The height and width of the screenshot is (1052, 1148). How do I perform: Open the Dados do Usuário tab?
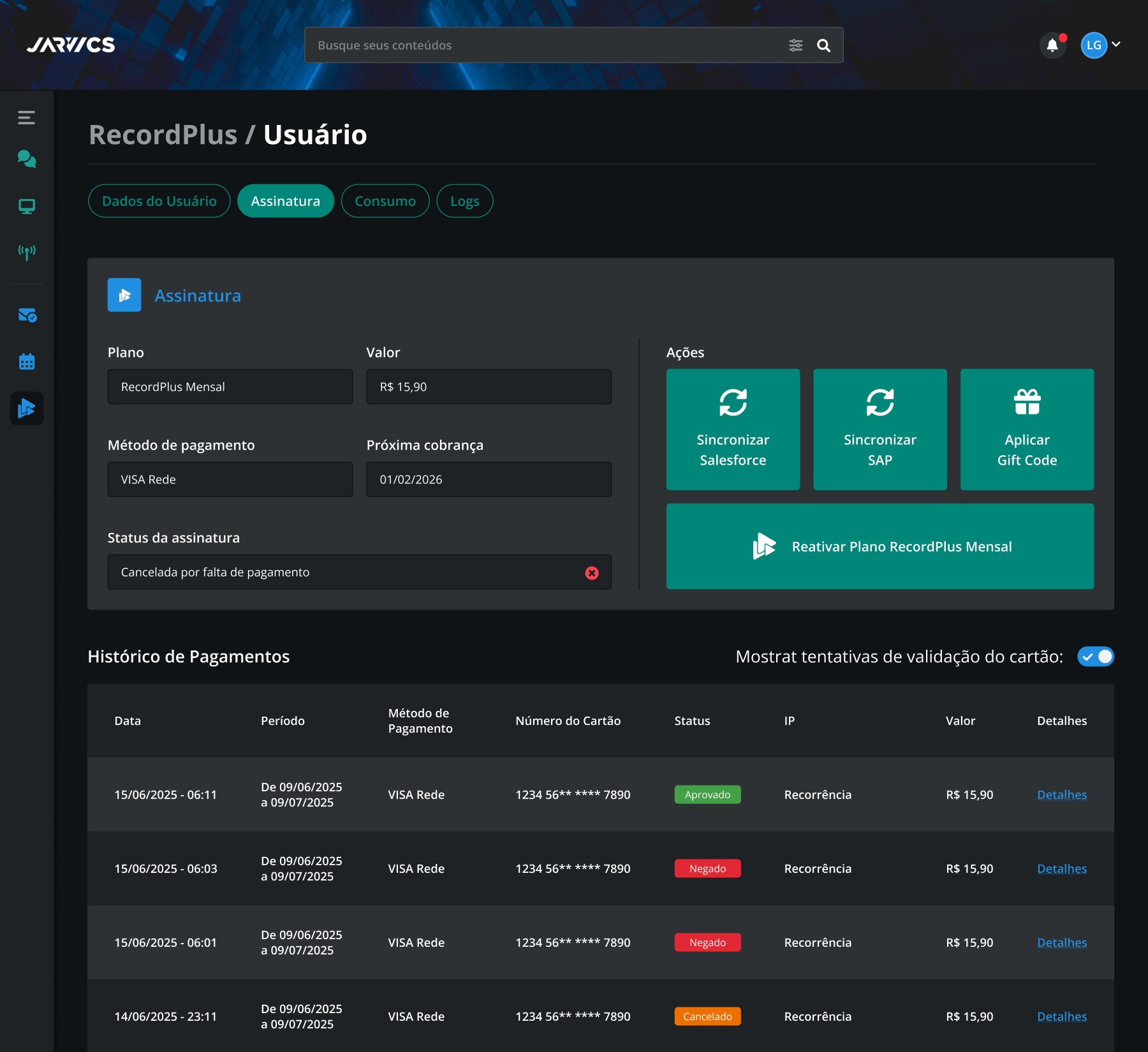click(x=159, y=201)
